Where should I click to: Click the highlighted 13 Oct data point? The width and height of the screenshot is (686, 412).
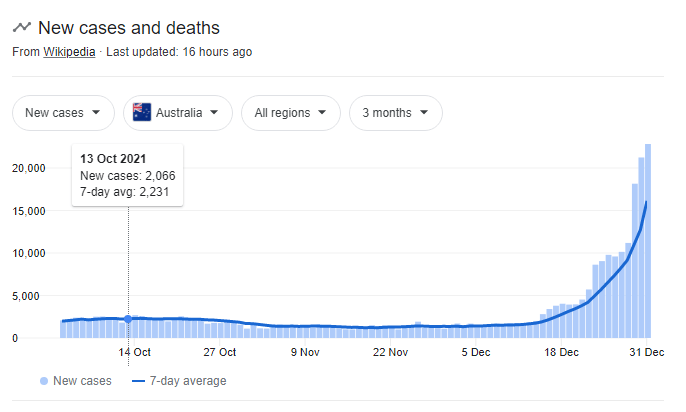click(128, 319)
